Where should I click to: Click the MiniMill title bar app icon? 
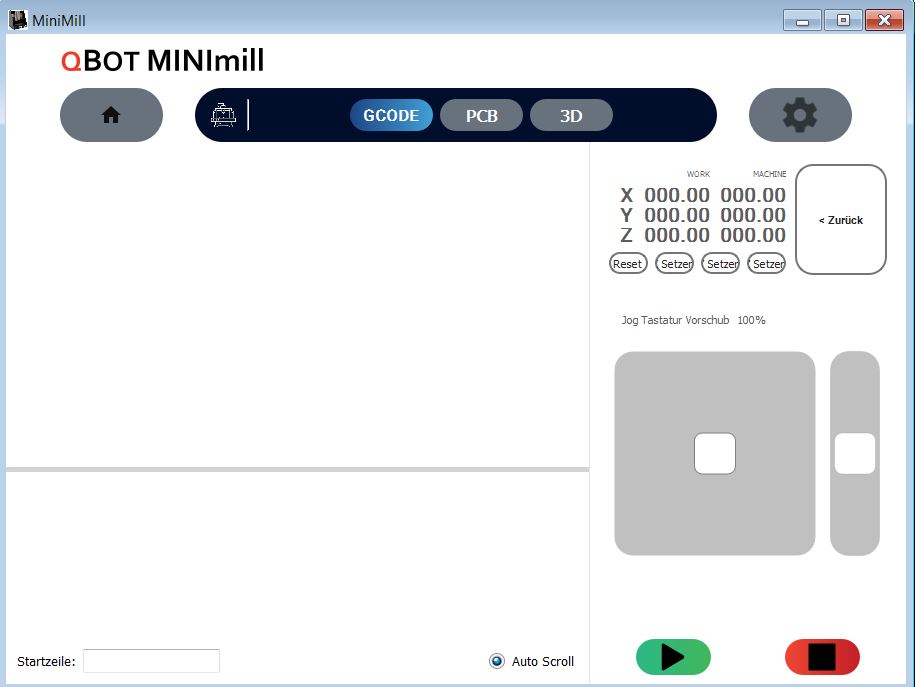pos(18,20)
